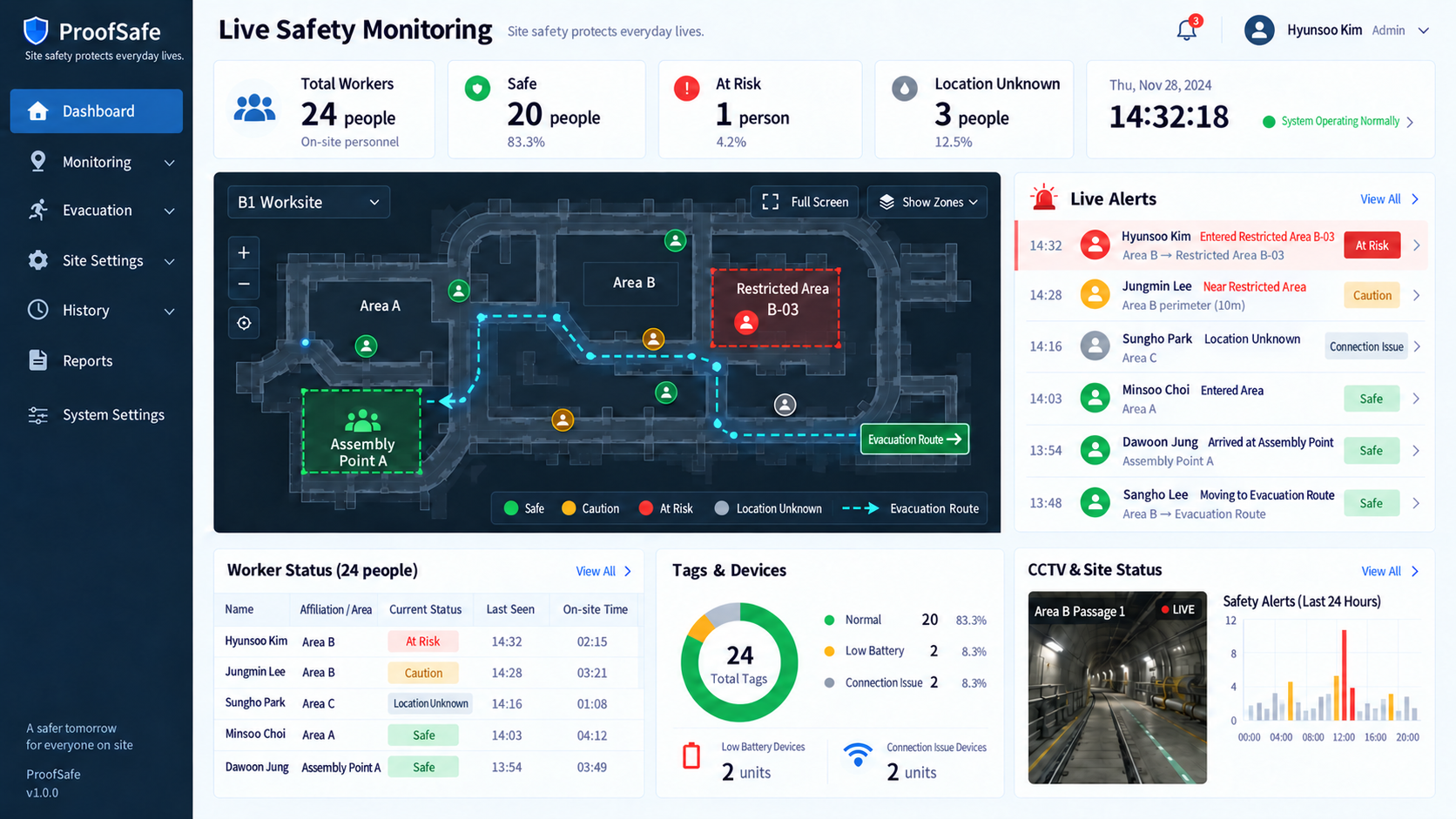The height and width of the screenshot is (819, 1456).
Task: Click Minsoo Choi's green alert avatar
Action: [1095, 399]
